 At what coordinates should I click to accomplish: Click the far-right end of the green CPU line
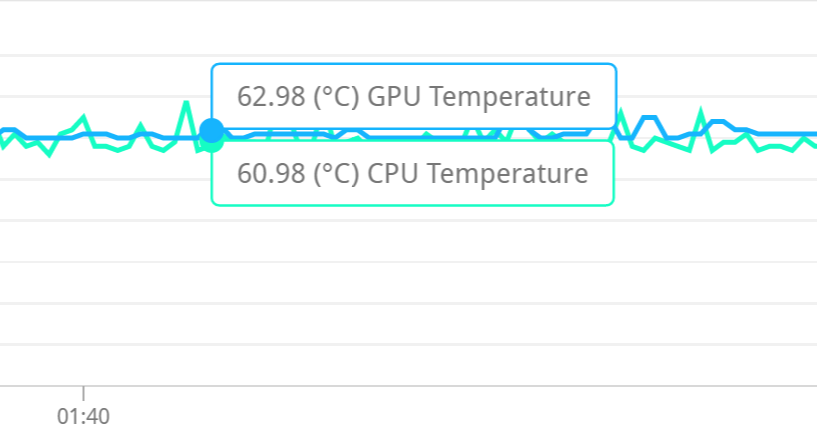(x=814, y=146)
